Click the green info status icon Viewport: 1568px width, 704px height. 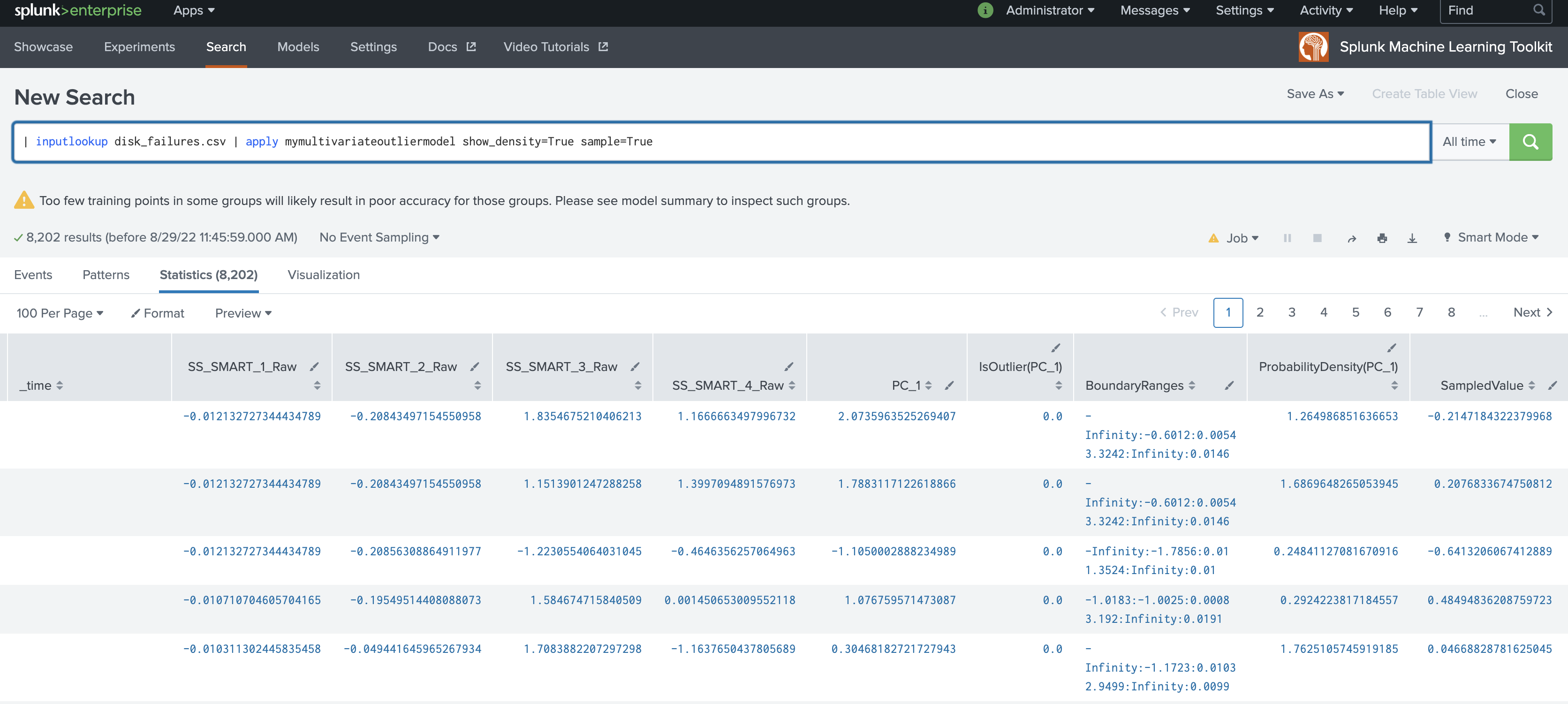(985, 10)
